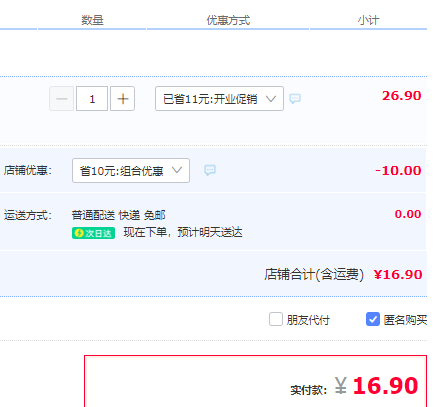This screenshot has width=447, height=407.
Task: Open the 省10元:组合优惠 store discount dropdown
Action: click(x=131, y=171)
